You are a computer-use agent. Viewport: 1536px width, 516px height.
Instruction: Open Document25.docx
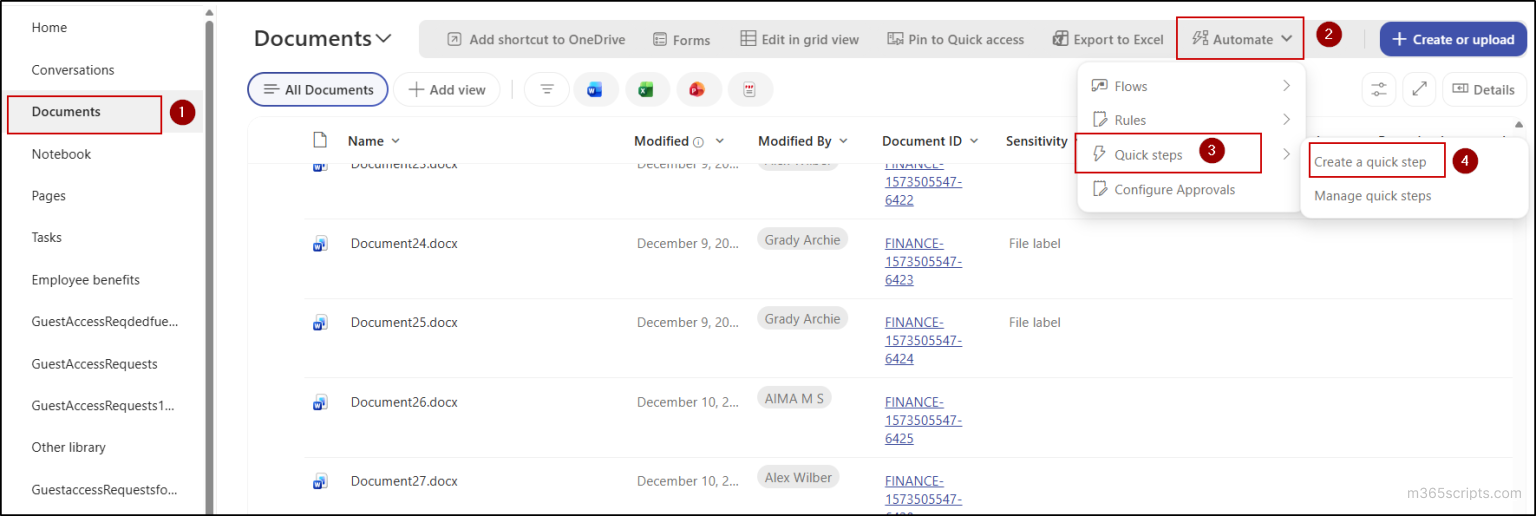[x=404, y=322]
